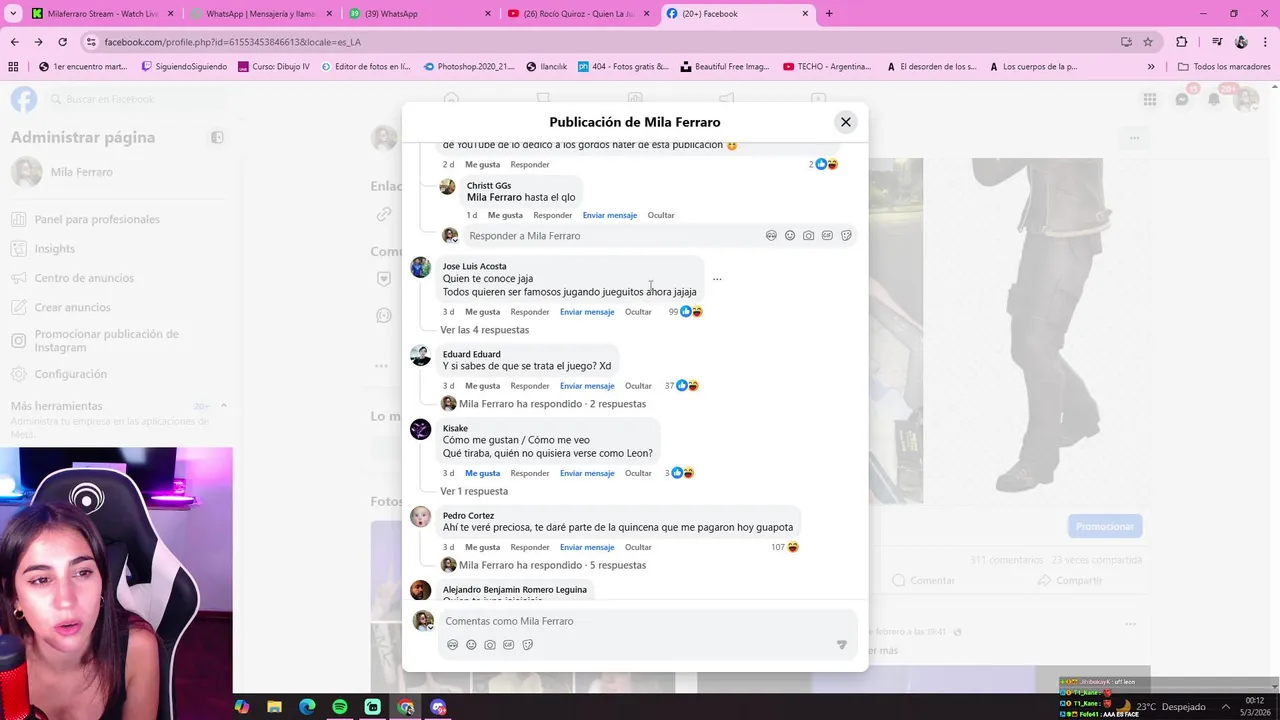The width and height of the screenshot is (1280, 720).
Task: Open the tab search dropdown arrow
Action: 13,14
